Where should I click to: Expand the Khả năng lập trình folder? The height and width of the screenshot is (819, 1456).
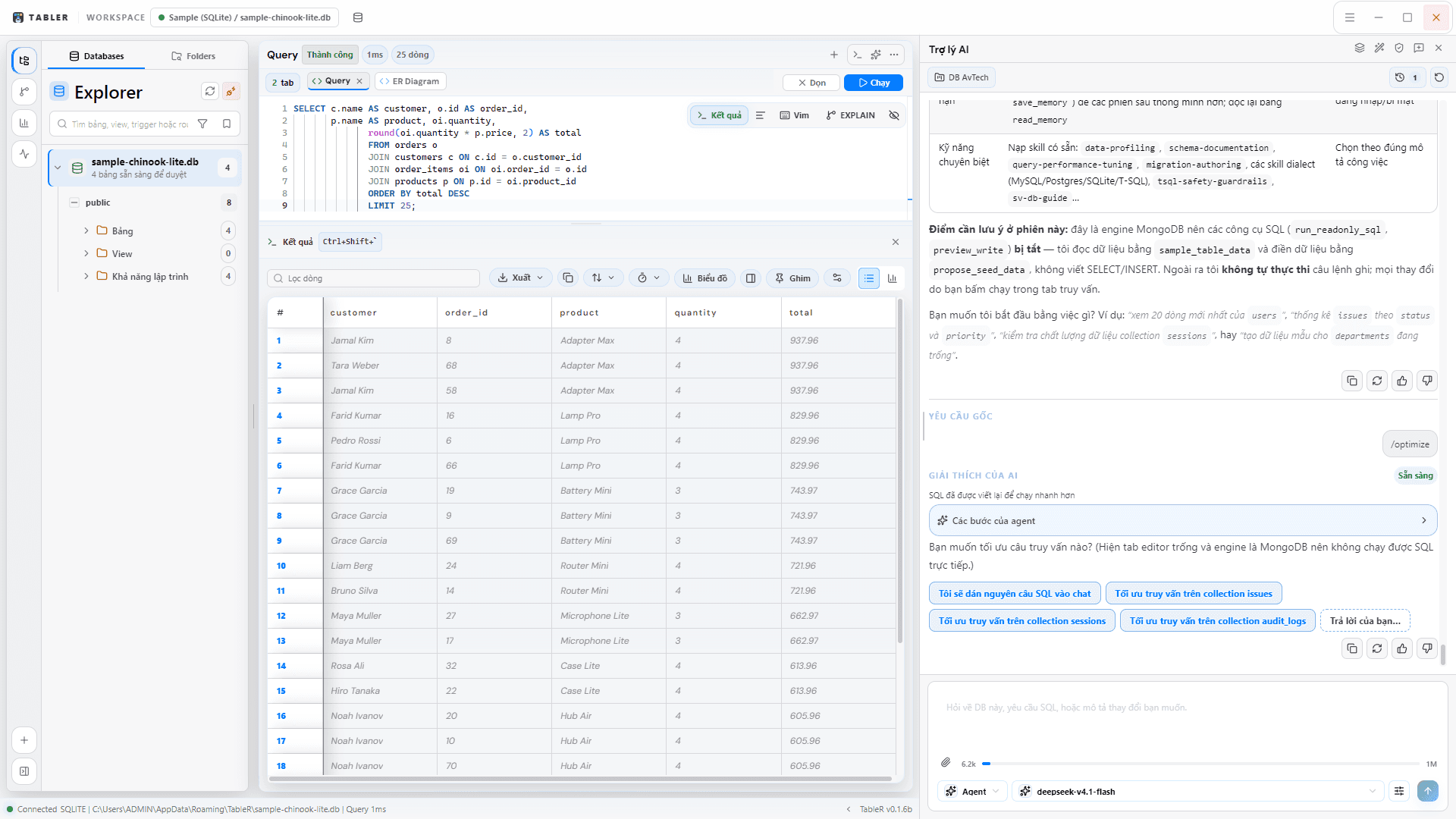point(86,276)
